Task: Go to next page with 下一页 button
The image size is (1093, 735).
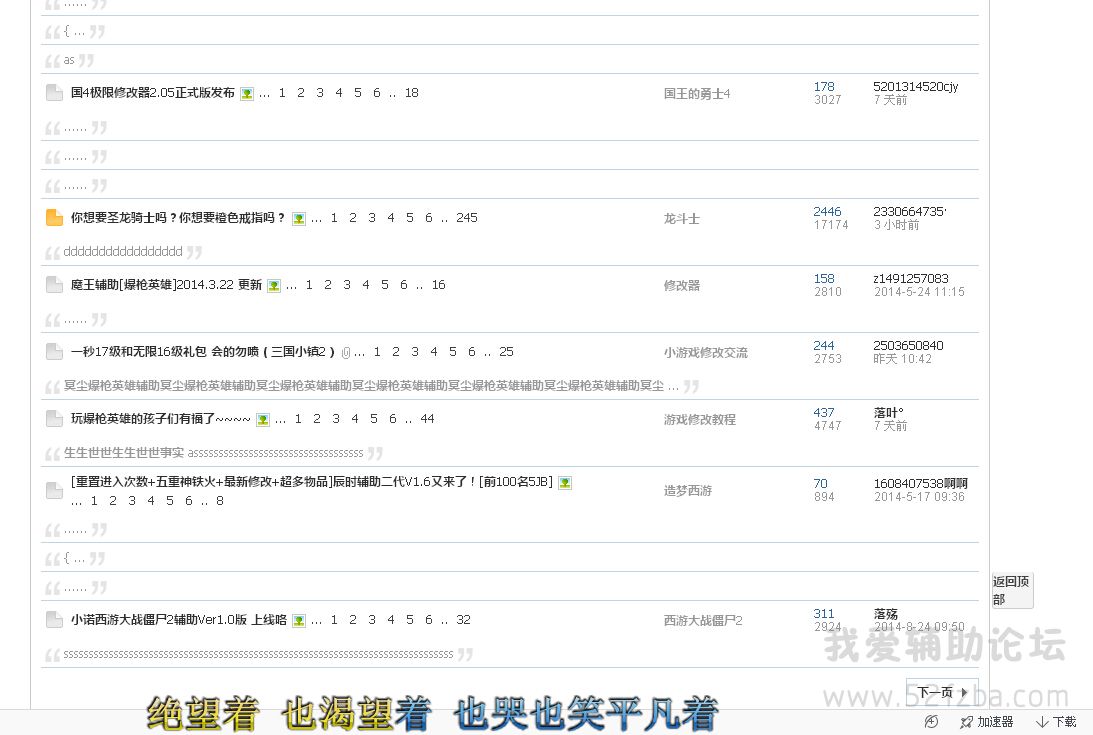Action: click(x=942, y=692)
